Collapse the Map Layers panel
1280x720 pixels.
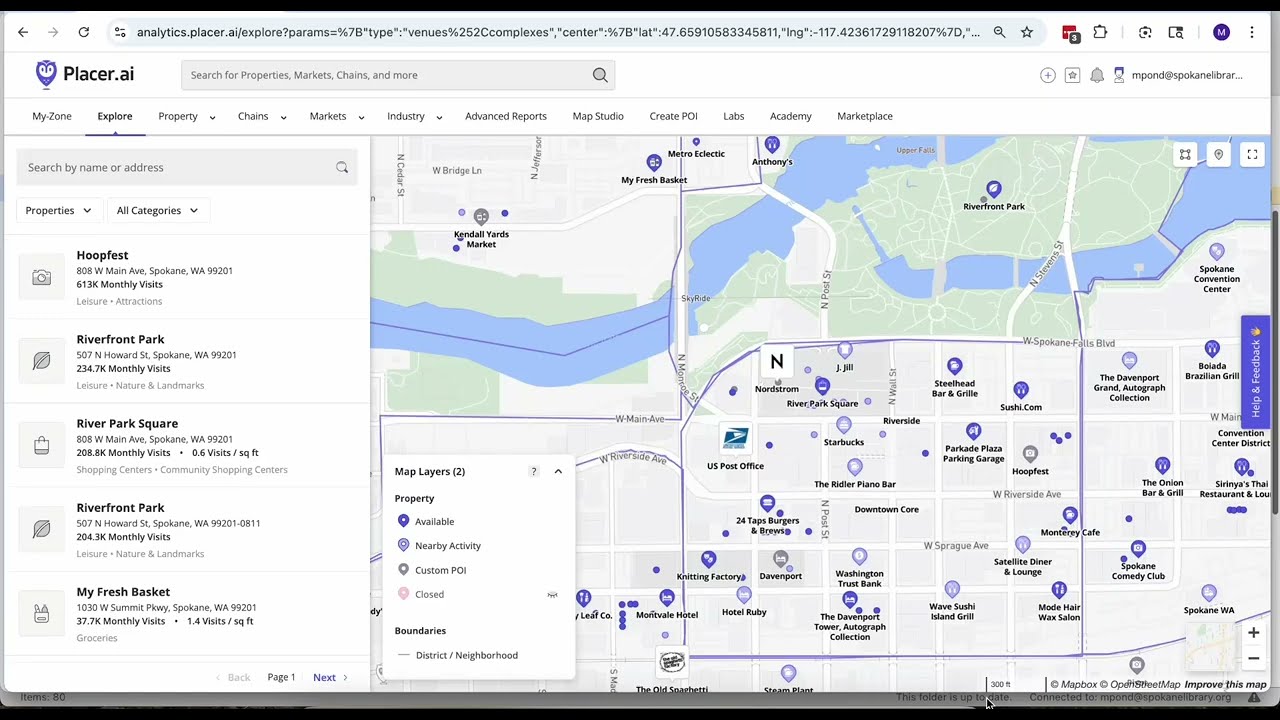(558, 471)
